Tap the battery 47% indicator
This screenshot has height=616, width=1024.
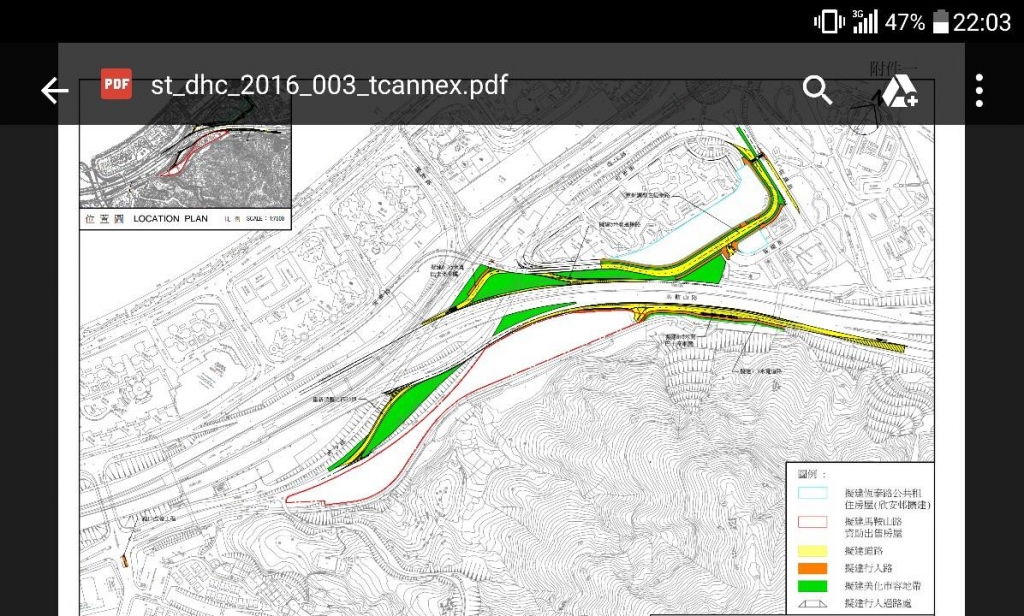tap(916, 22)
